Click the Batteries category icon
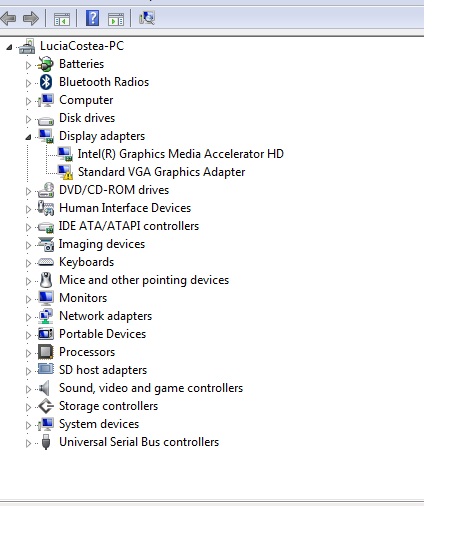The height and width of the screenshot is (537, 460). (x=46, y=64)
